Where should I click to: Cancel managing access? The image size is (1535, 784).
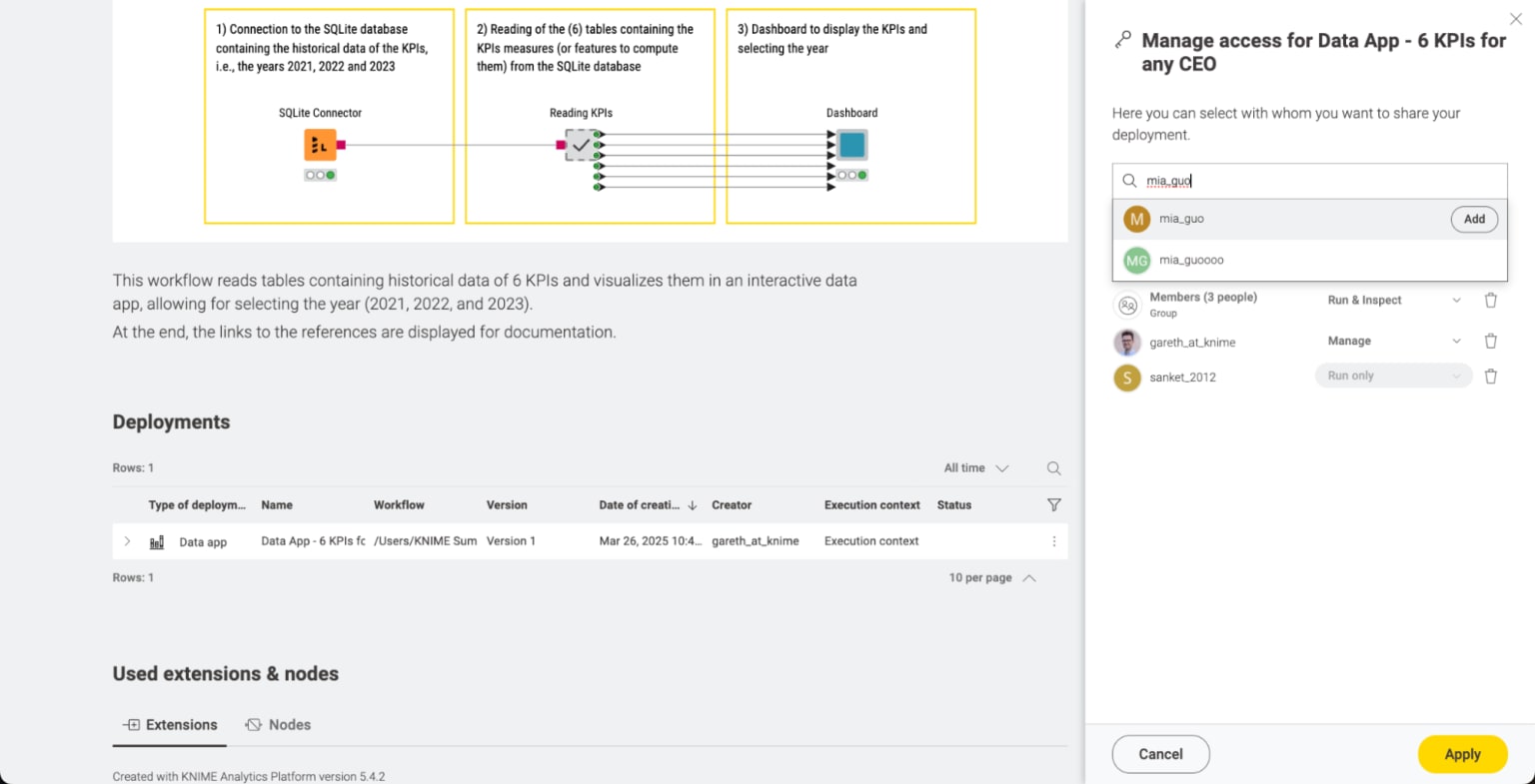point(1160,754)
